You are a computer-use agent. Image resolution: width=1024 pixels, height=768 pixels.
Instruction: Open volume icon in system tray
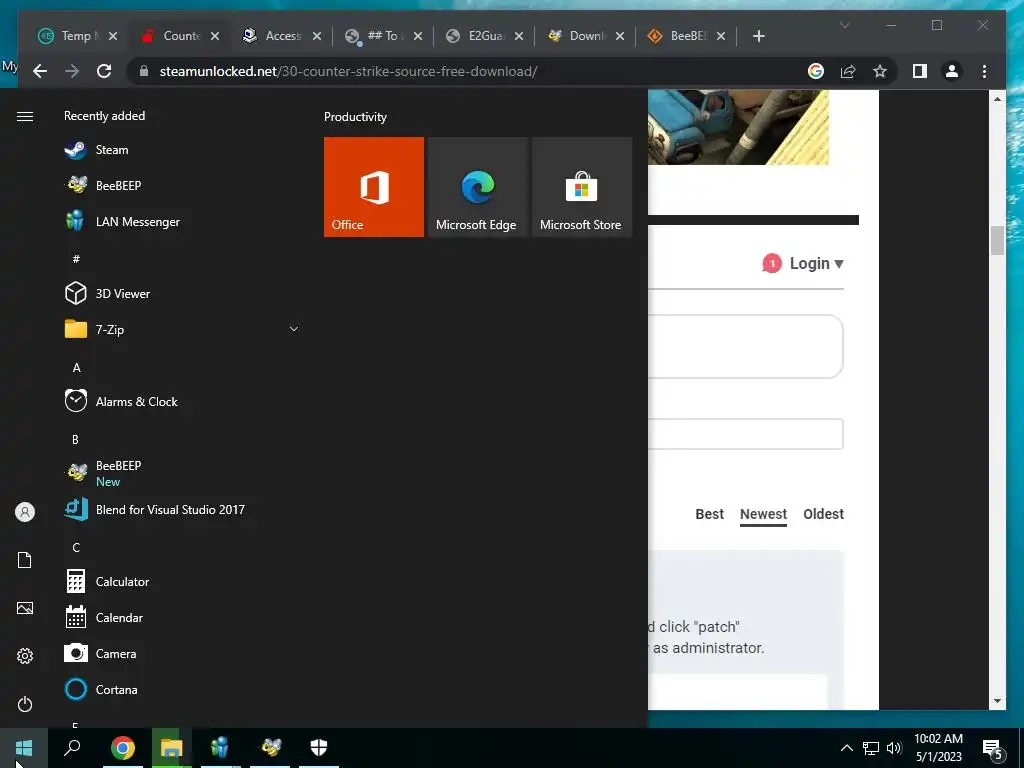point(894,748)
